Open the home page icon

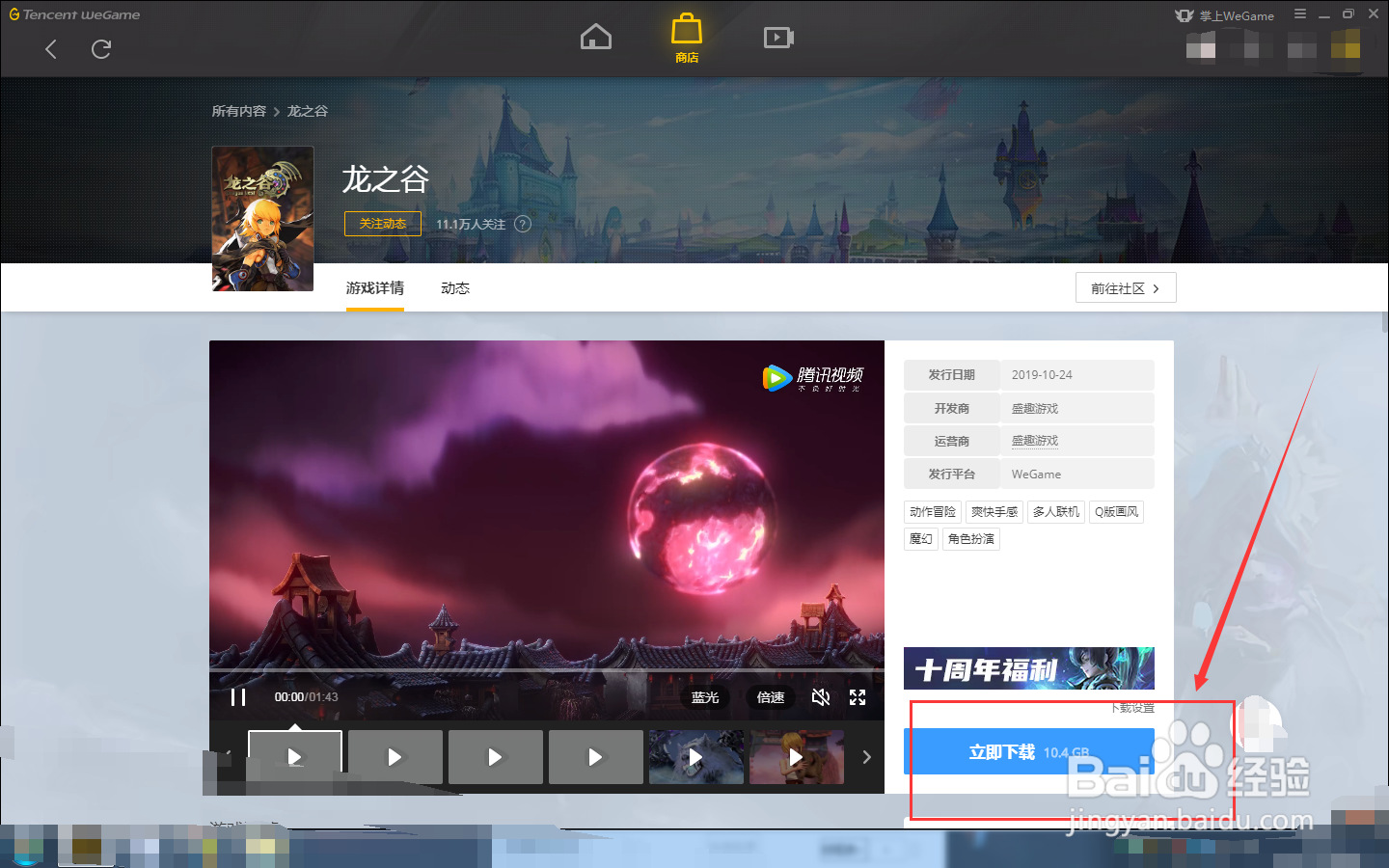pos(596,38)
